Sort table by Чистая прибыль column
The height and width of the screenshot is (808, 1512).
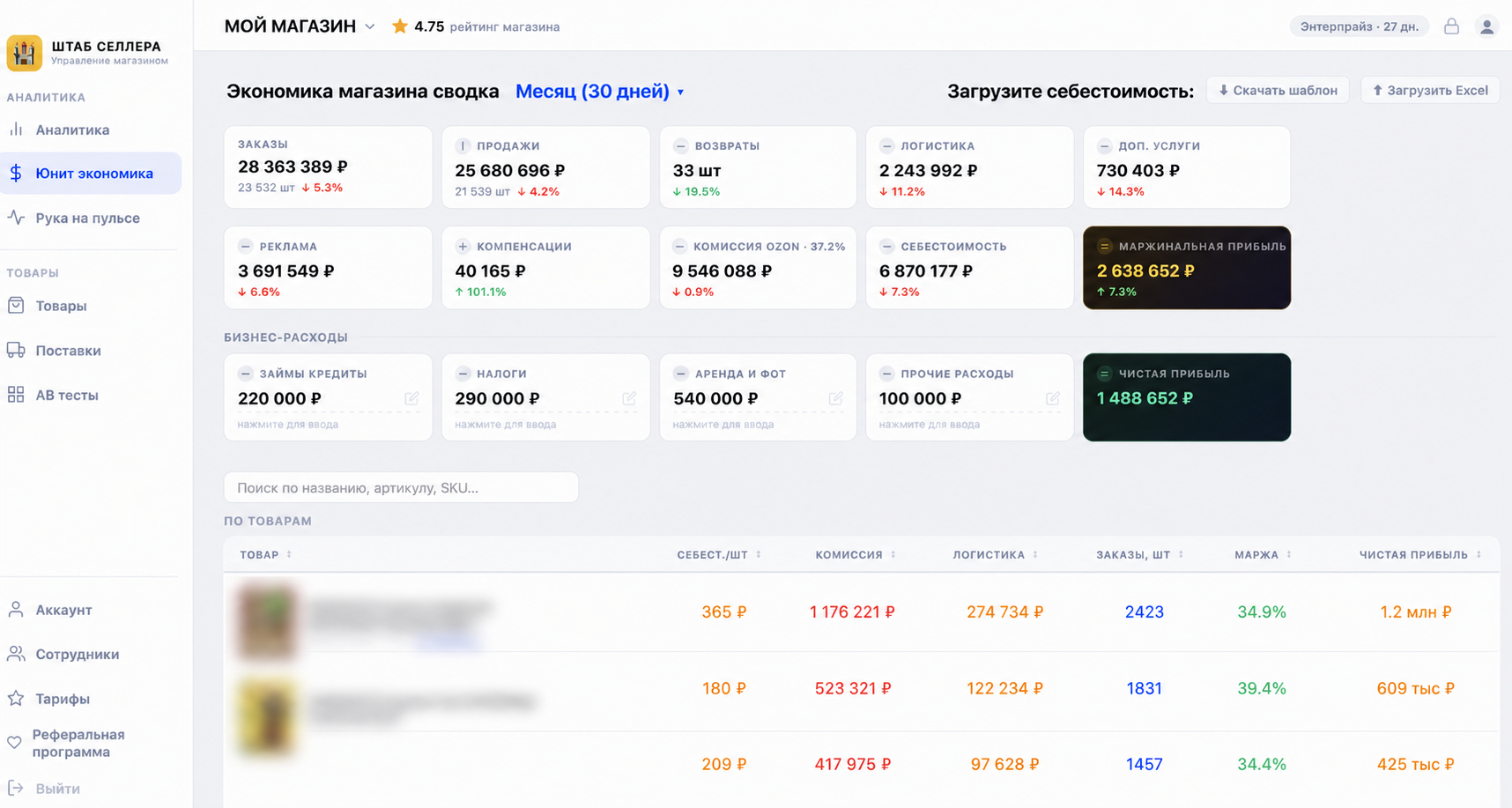point(1420,554)
